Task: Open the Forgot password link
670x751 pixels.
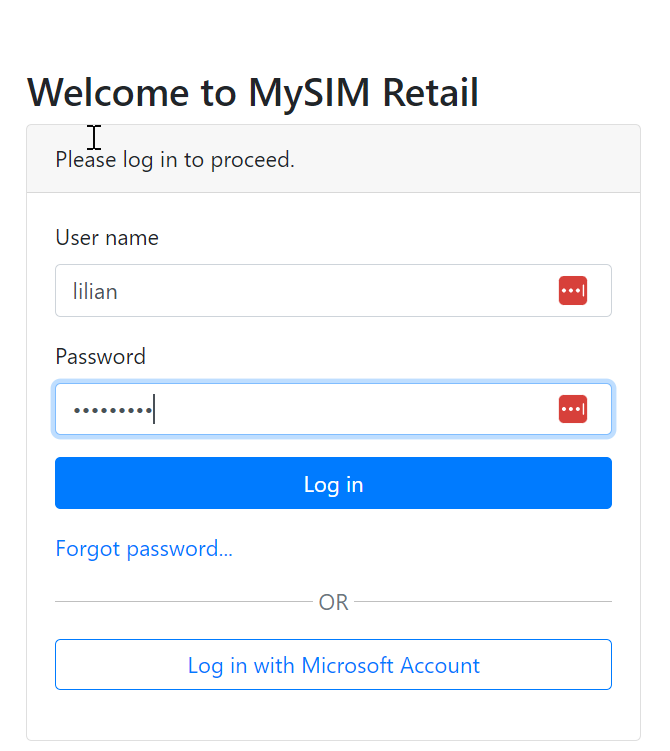Action: click(x=144, y=549)
